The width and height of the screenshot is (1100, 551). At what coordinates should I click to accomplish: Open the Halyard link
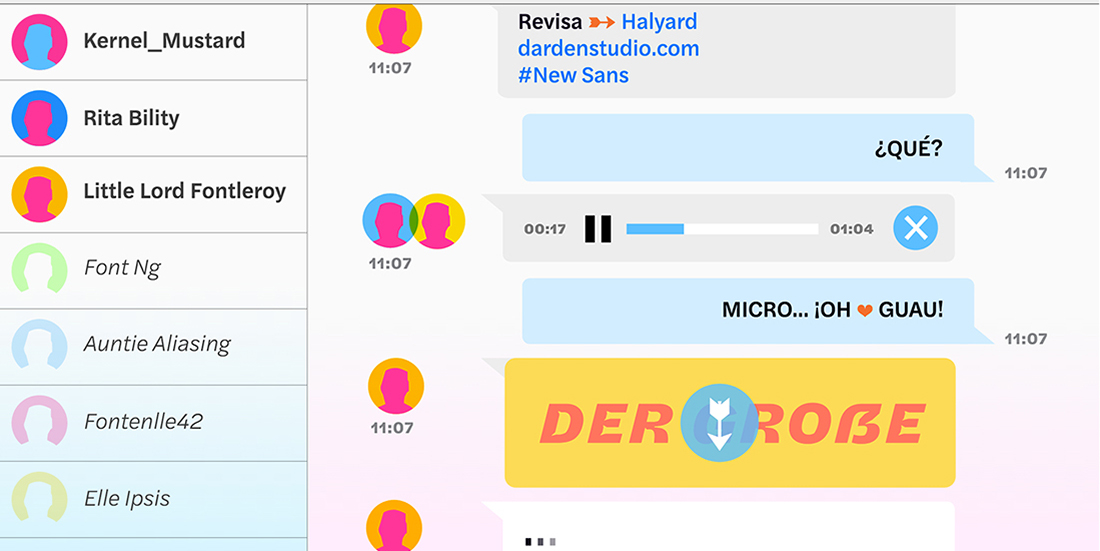pyautogui.click(x=659, y=22)
